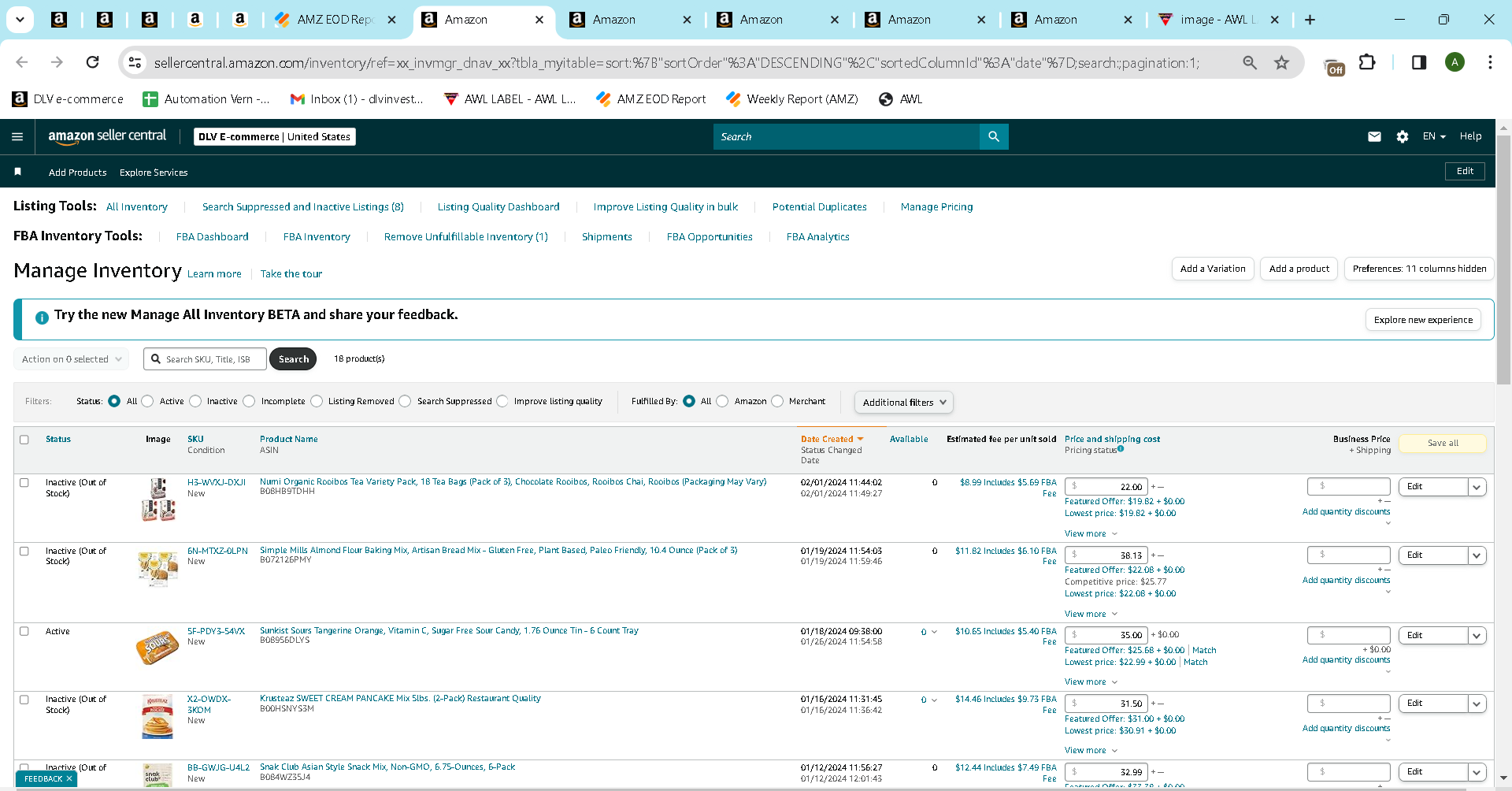Screen dimensions: 1512x791
Task: Click the Pricing status info icon
Action: (x=1121, y=449)
